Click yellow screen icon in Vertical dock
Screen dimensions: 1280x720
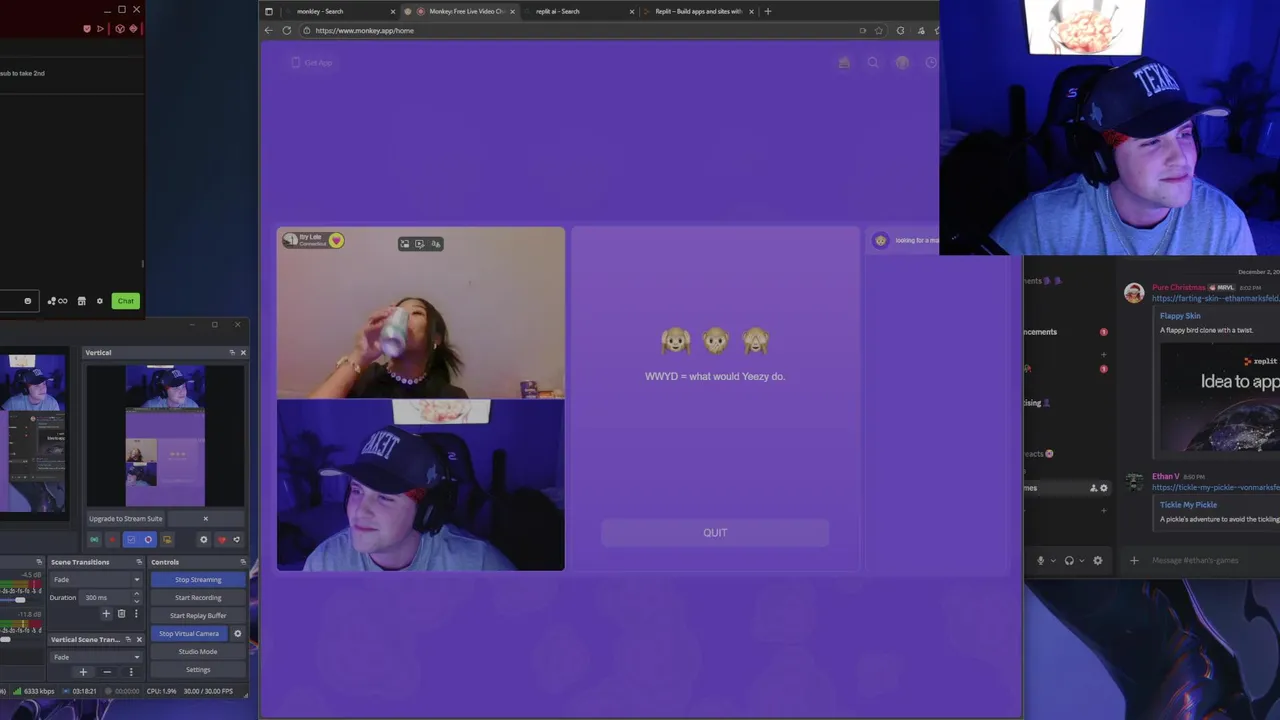[x=167, y=540]
